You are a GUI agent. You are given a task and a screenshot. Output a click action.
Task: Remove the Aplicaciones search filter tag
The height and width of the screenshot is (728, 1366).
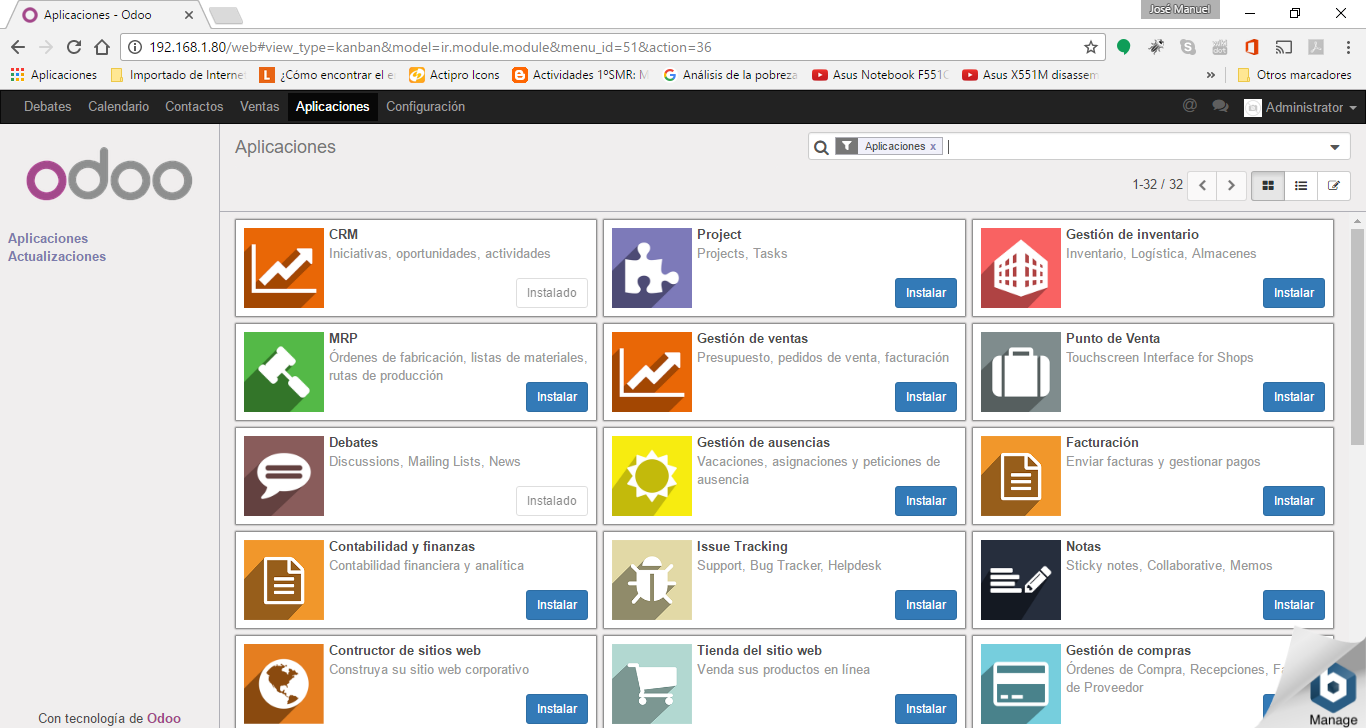[x=933, y=147]
